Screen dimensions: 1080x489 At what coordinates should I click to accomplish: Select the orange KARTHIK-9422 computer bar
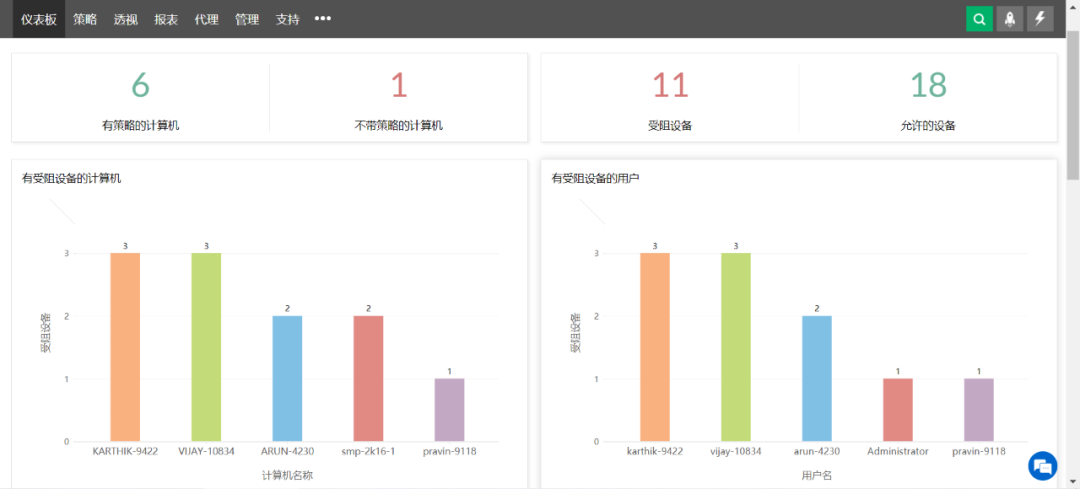[x=125, y=347]
